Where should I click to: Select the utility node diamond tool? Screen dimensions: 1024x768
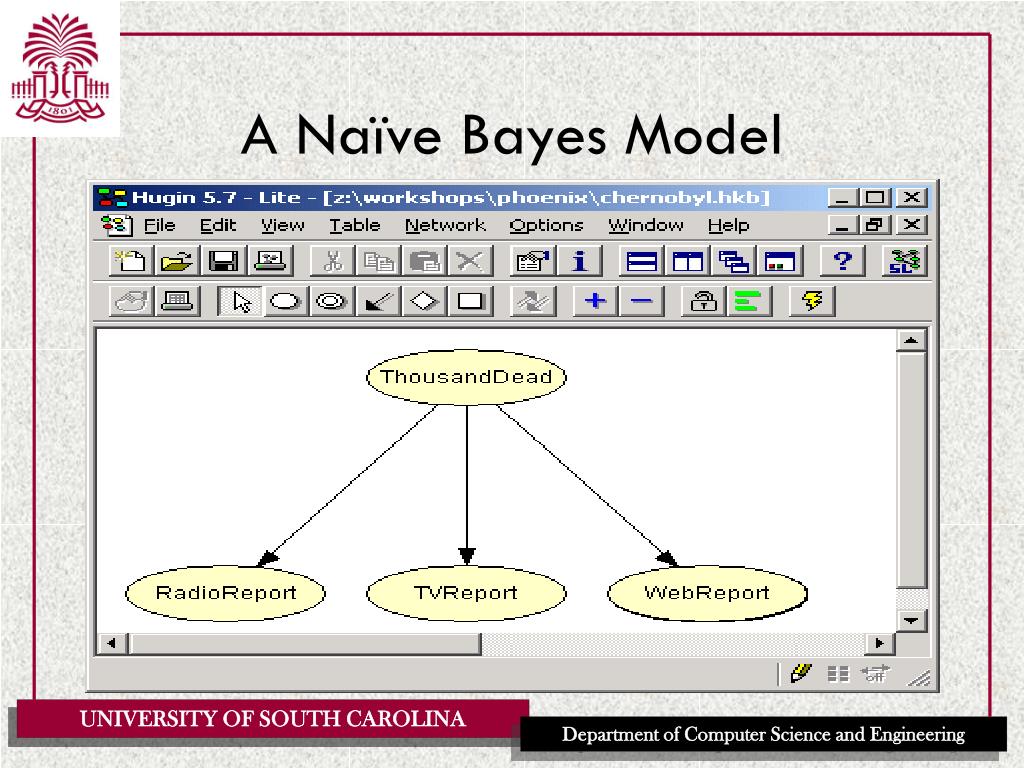(424, 301)
